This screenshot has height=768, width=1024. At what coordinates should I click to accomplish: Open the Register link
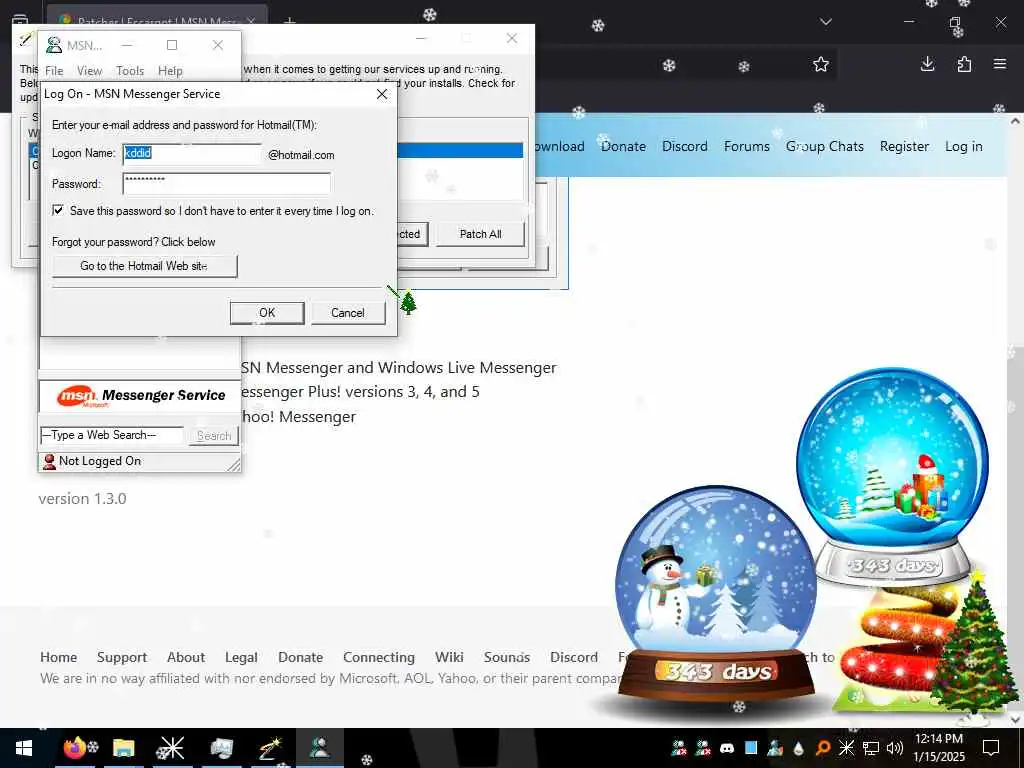[904, 146]
